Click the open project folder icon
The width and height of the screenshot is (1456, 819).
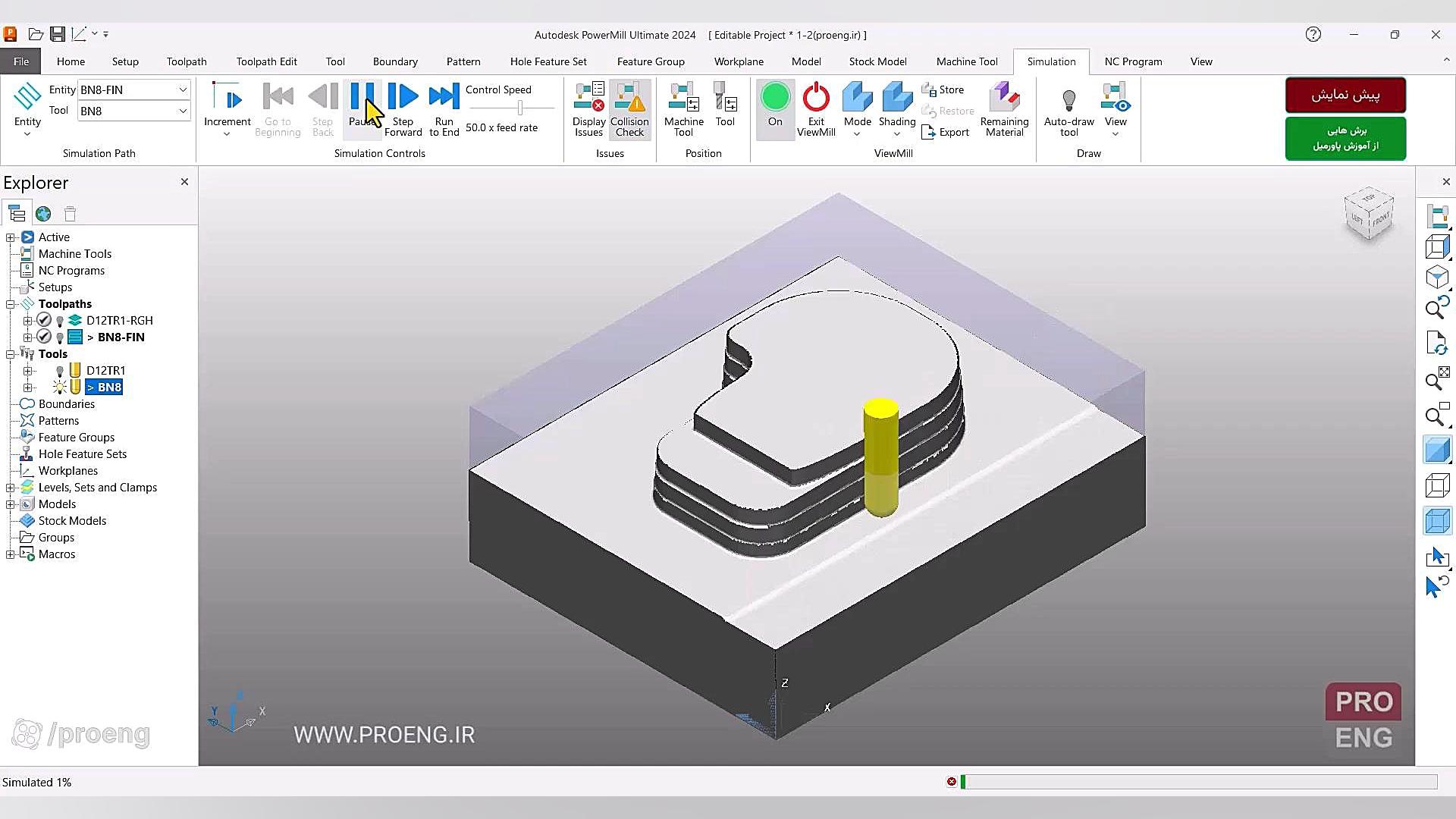click(36, 34)
